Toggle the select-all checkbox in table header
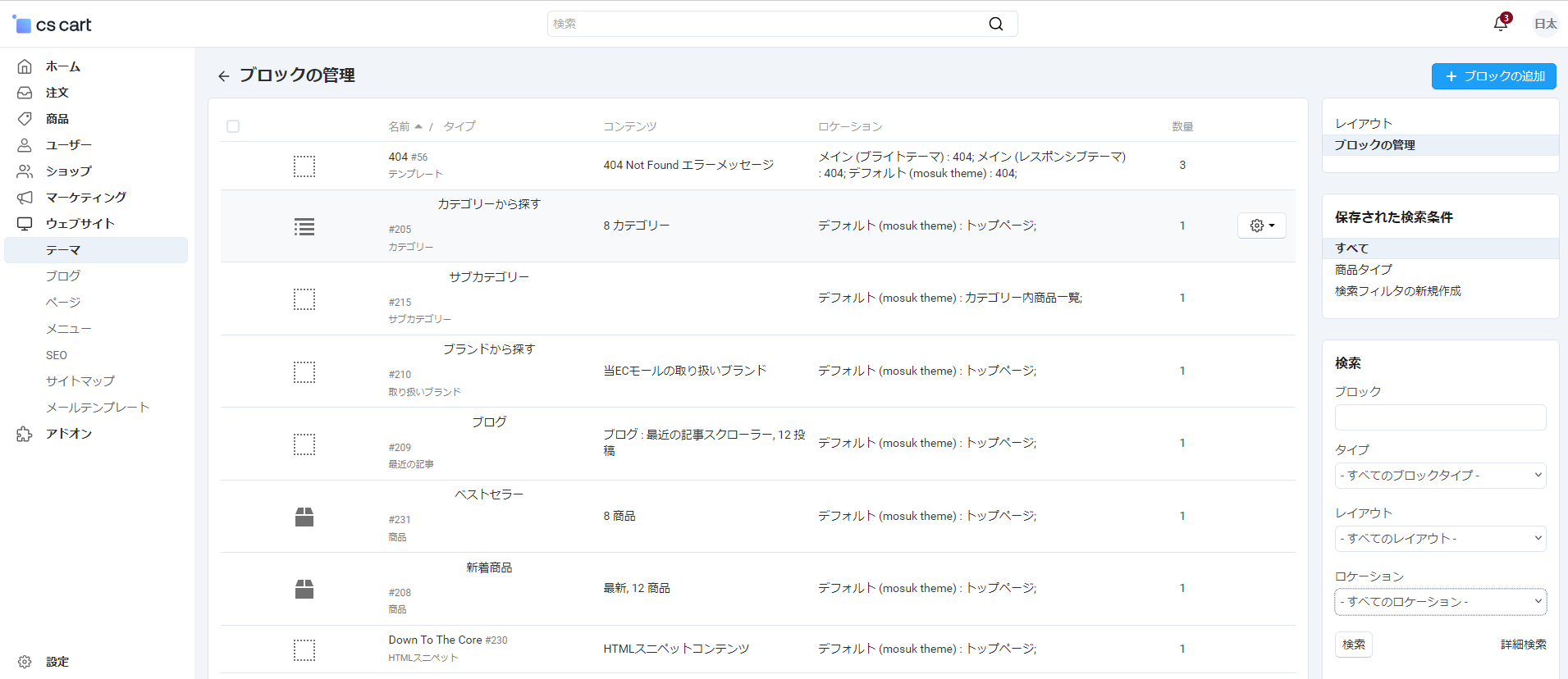This screenshot has height=679, width=1568. 233,126
